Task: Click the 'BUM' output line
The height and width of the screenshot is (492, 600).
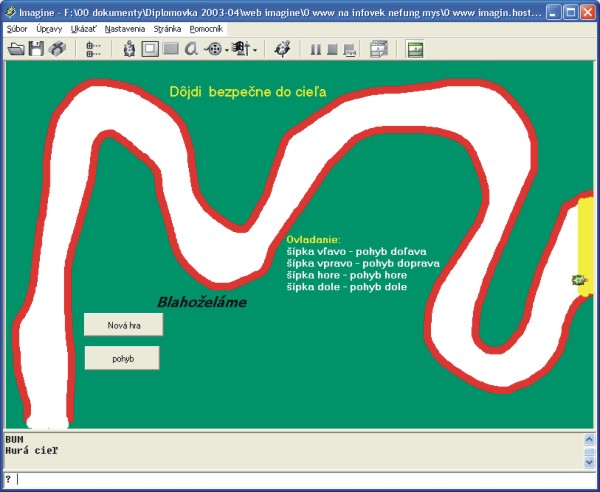Action: click(15, 439)
